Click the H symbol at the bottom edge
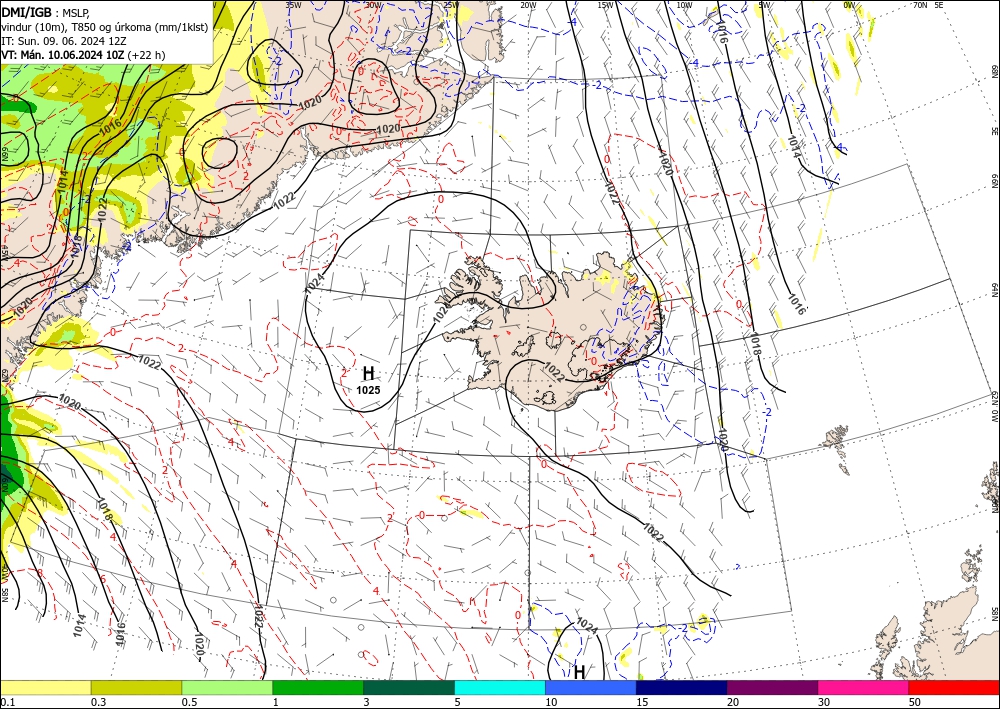This screenshot has width=1000, height=709. (x=579, y=672)
